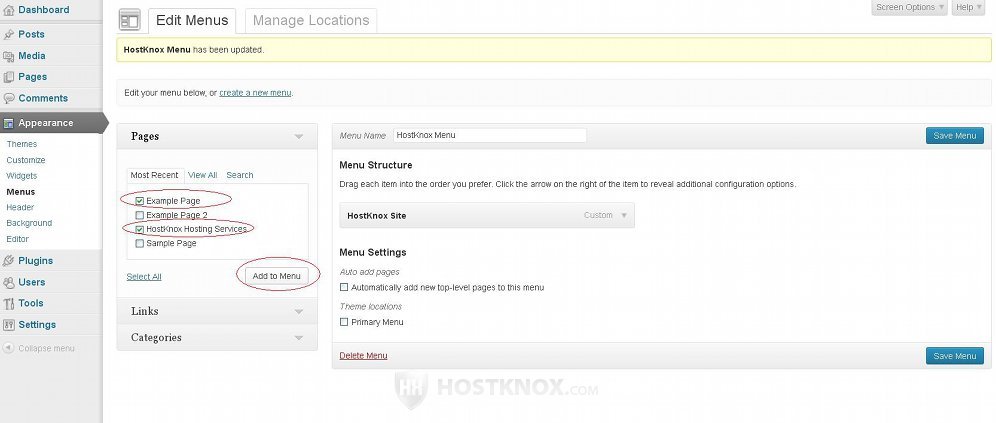Click the Delete Menu link
The width and height of the screenshot is (996, 423).
pos(363,356)
